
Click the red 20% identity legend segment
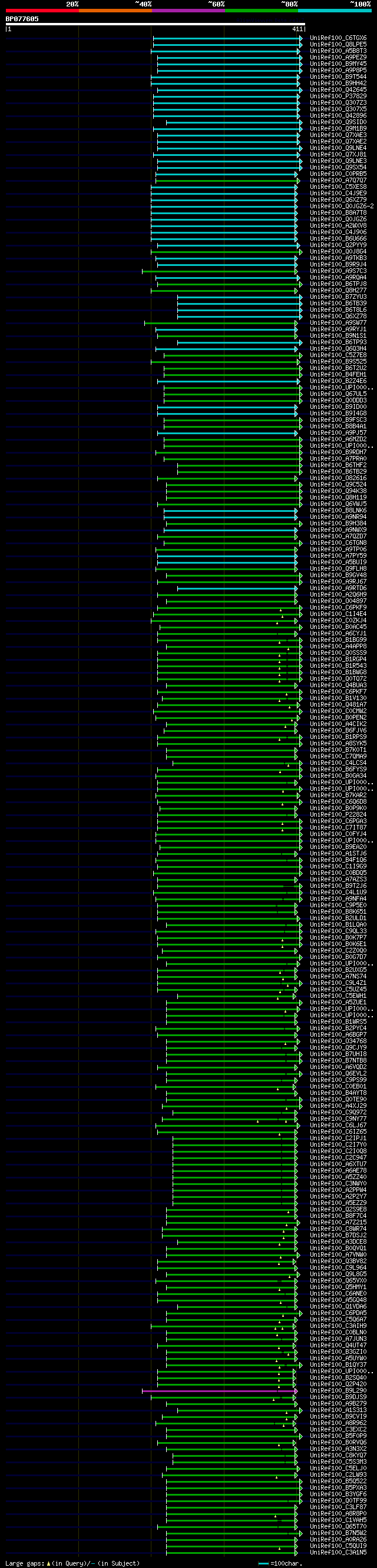pyautogui.click(x=42, y=11)
